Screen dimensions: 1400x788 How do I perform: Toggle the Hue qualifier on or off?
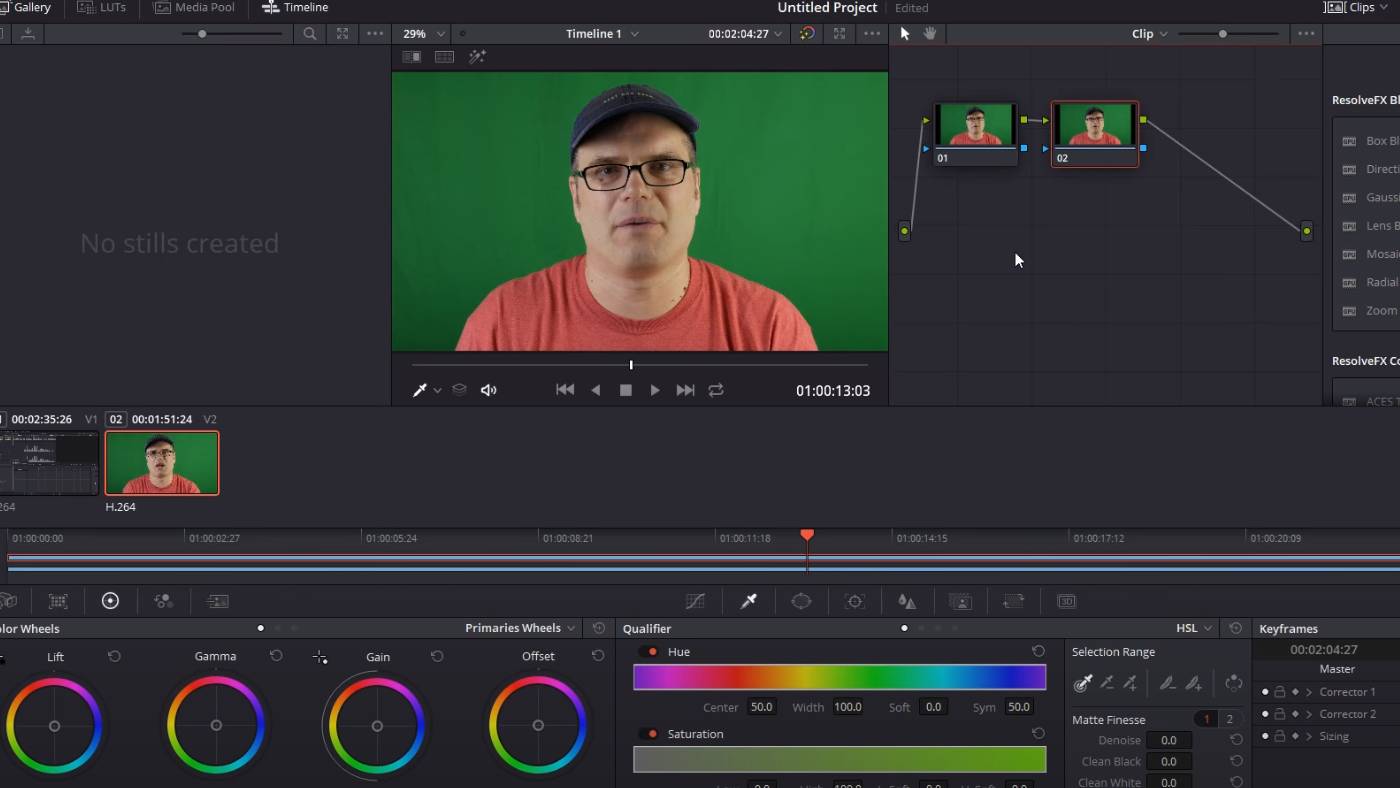(x=649, y=652)
